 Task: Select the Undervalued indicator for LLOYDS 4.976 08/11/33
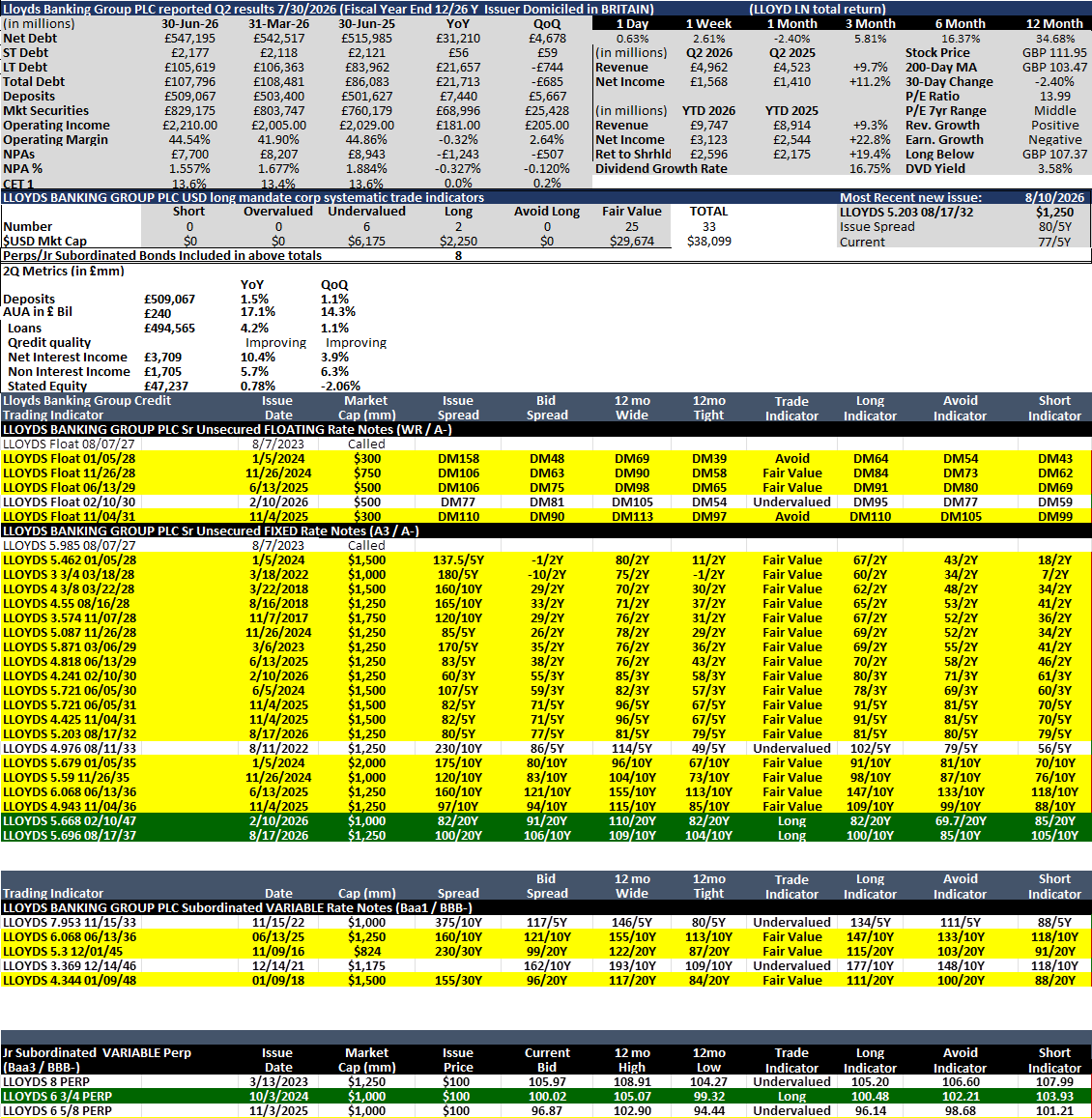tap(791, 749)
